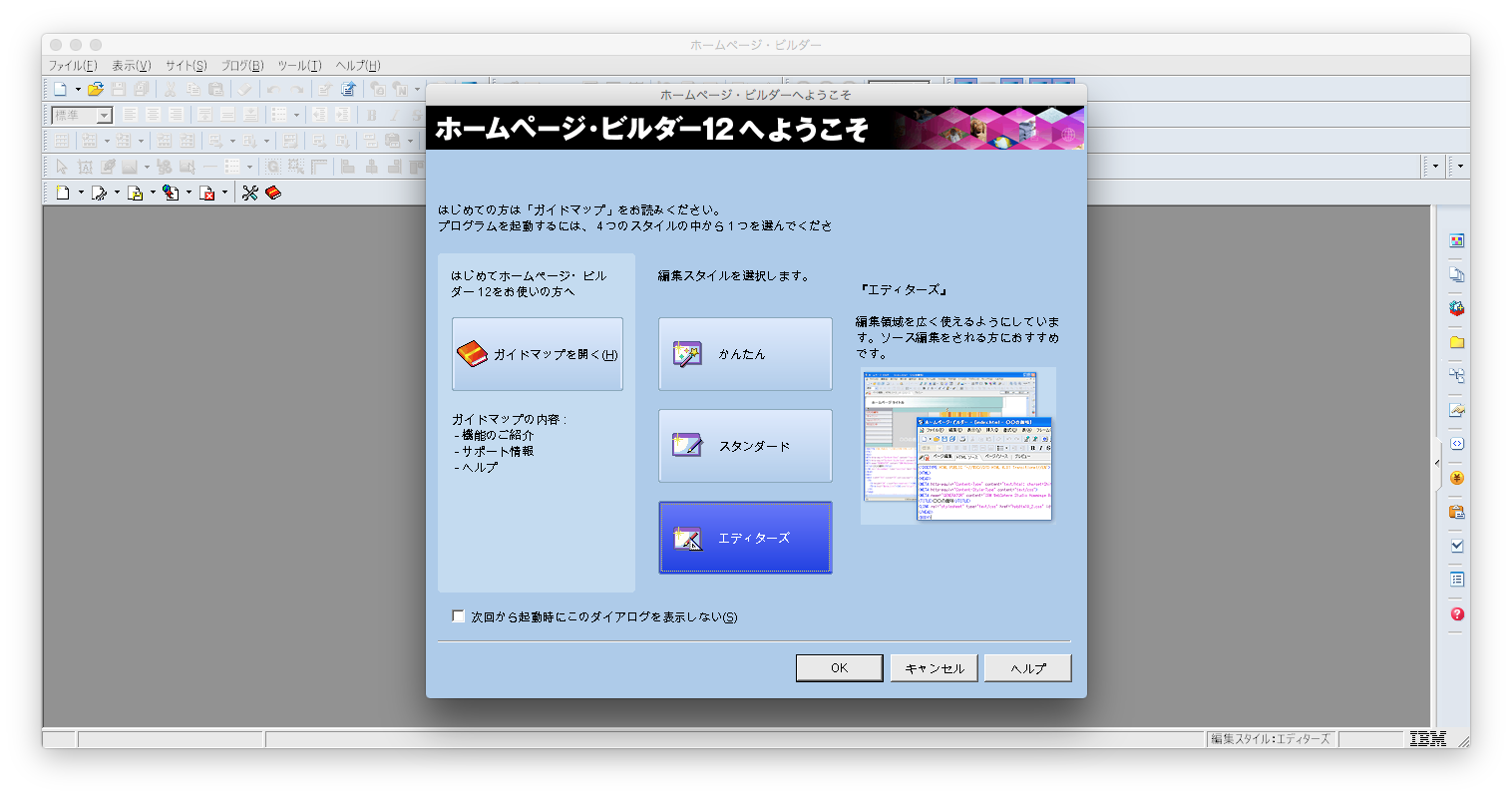Click the clipboard icon in right sidebar

point(1457,512)
